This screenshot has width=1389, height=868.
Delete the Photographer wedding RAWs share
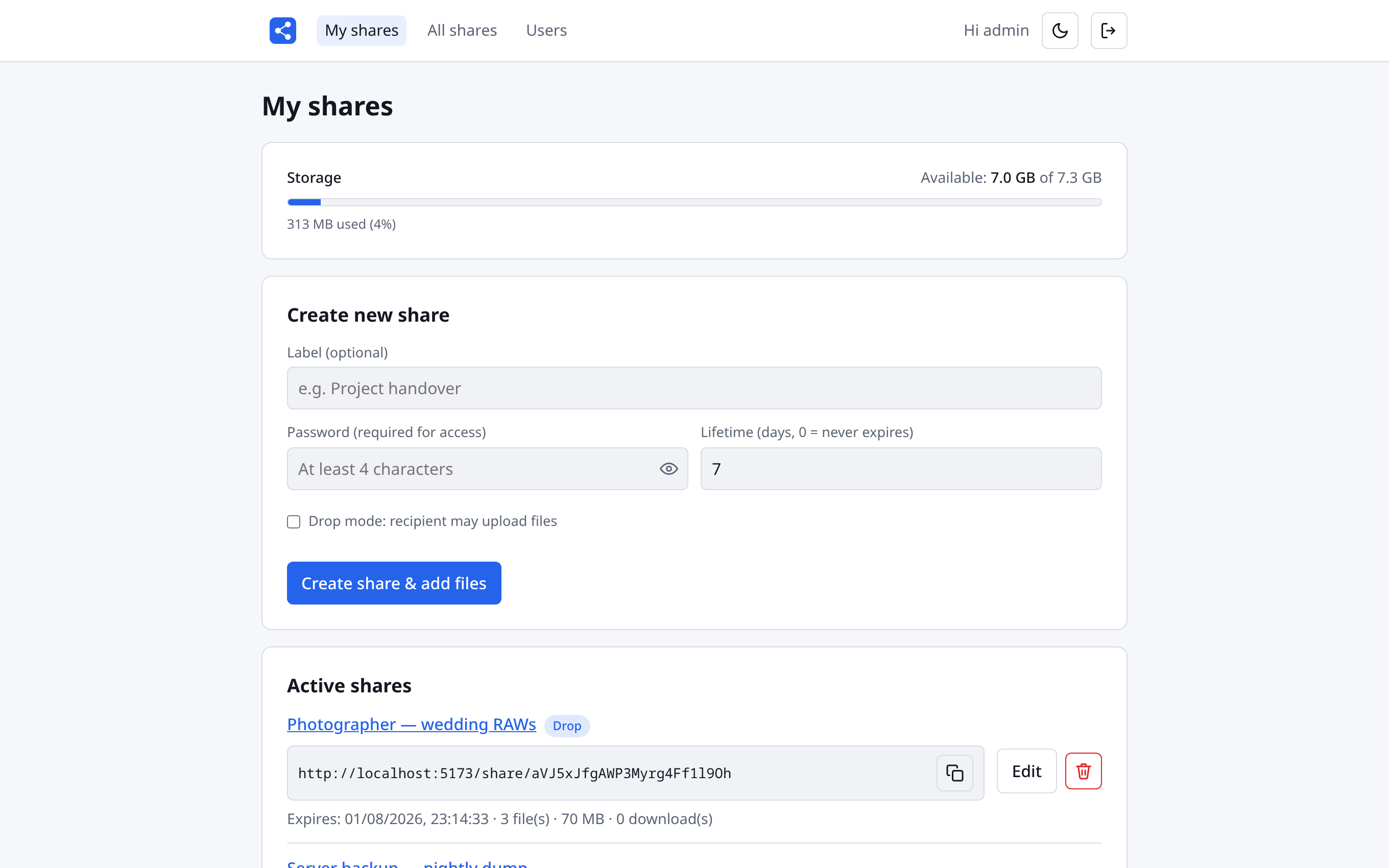click(x=1083, y=771)
